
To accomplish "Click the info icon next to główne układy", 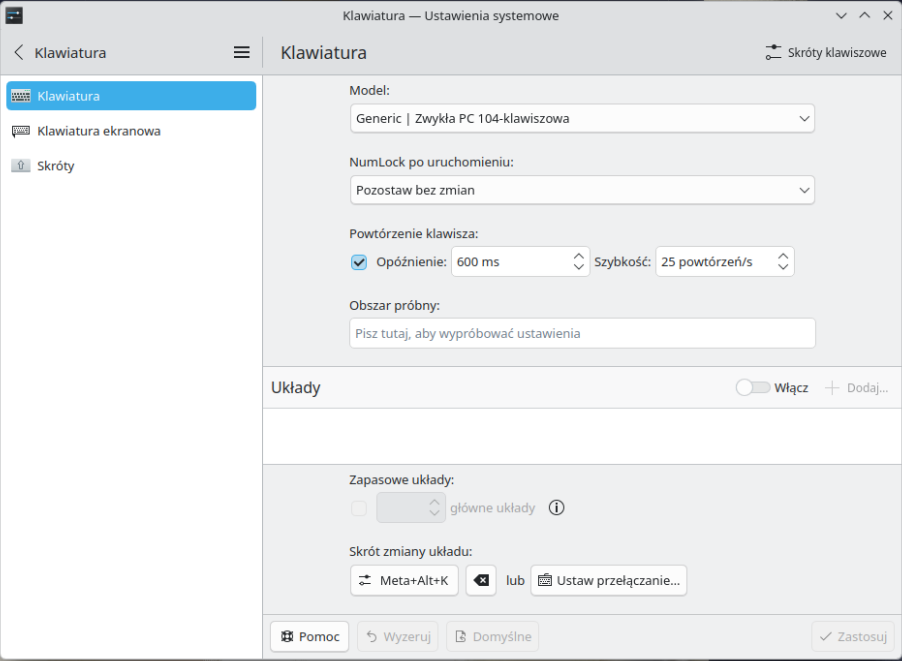I will point(557,508).
